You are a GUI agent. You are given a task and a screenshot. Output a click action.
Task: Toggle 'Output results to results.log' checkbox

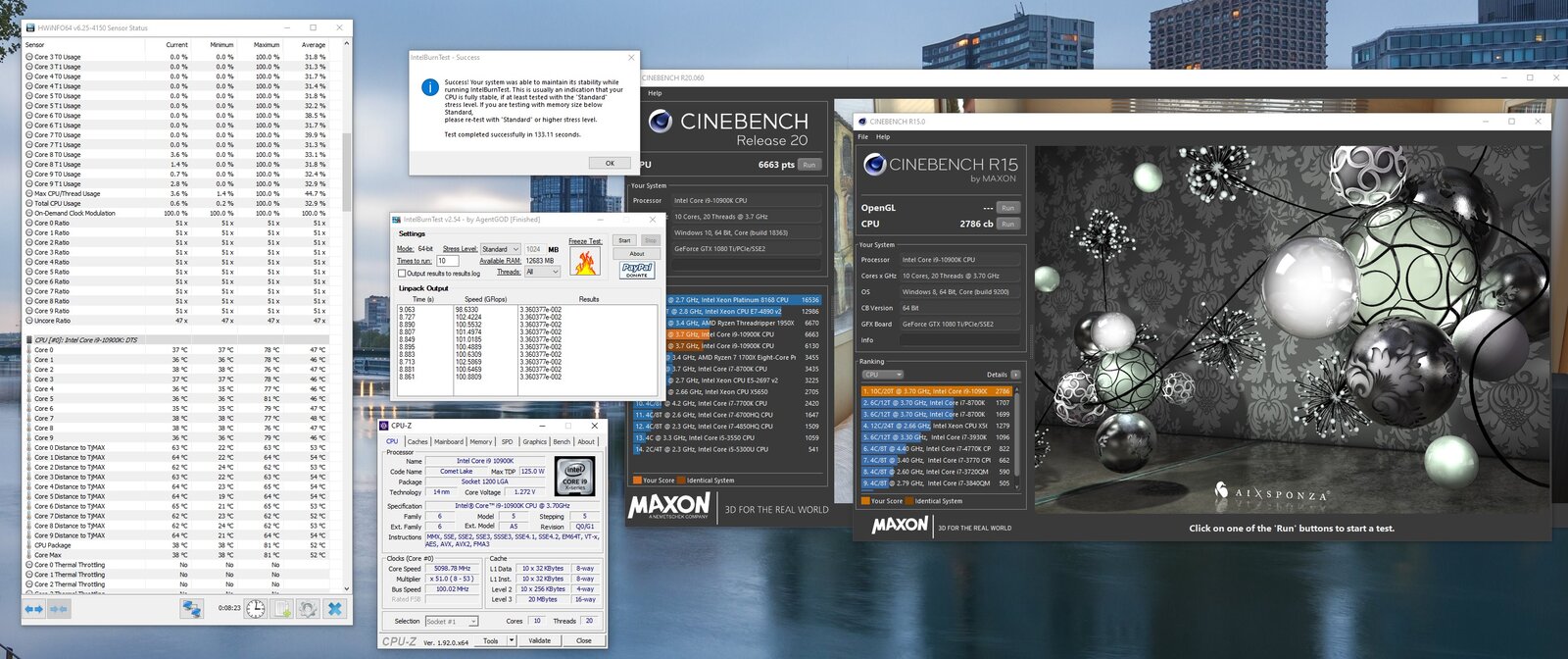pyautogui.click(x=402, y=274)
